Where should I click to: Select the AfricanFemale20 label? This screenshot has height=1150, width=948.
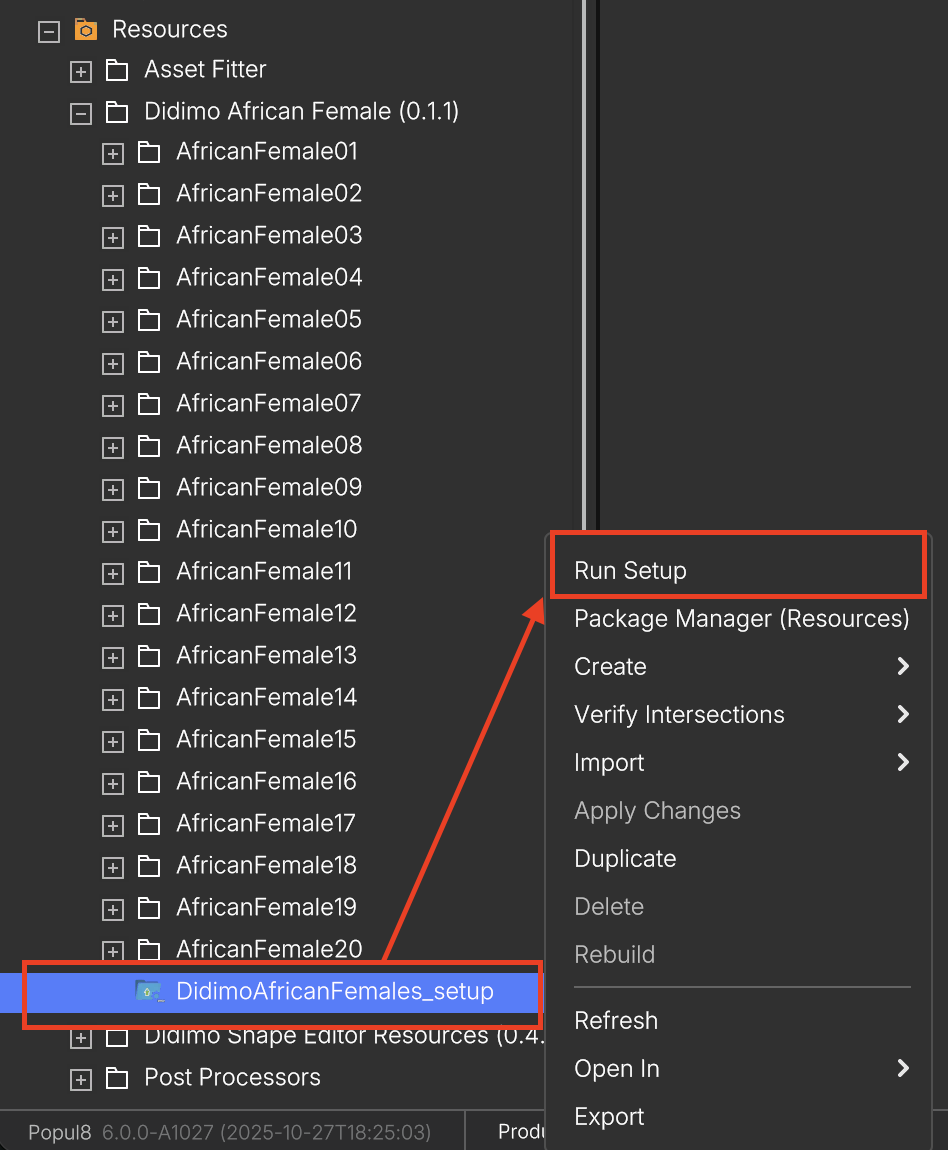tap(269, 949)
